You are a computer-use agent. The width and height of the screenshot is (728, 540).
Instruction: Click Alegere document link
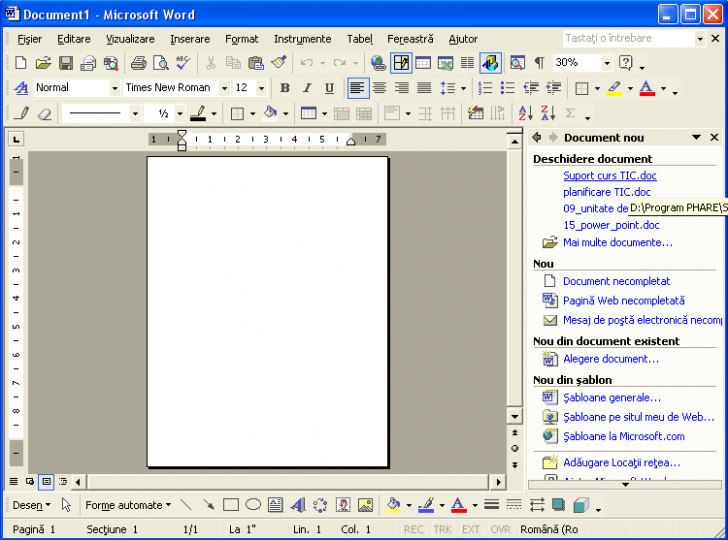pos(611,359)
